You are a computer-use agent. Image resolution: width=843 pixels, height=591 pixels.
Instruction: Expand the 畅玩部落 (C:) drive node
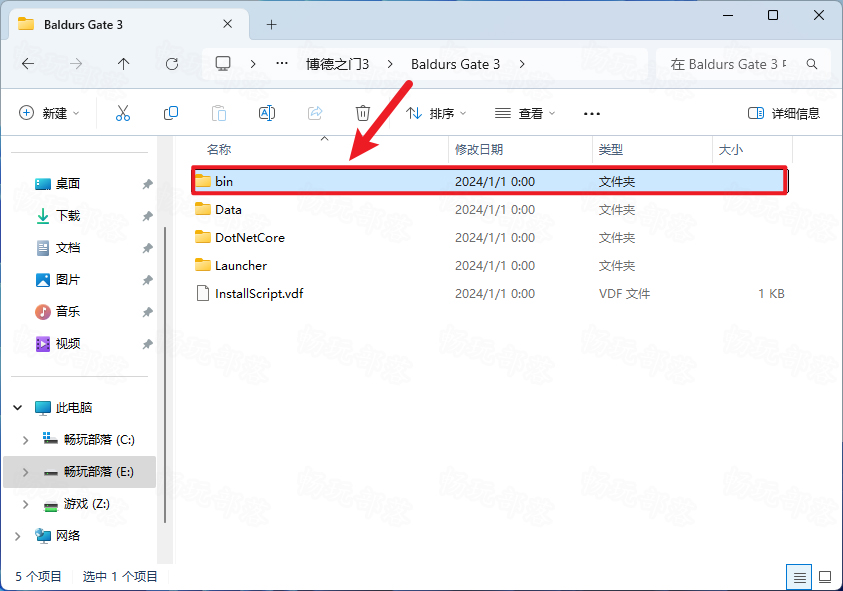[25, 440]
